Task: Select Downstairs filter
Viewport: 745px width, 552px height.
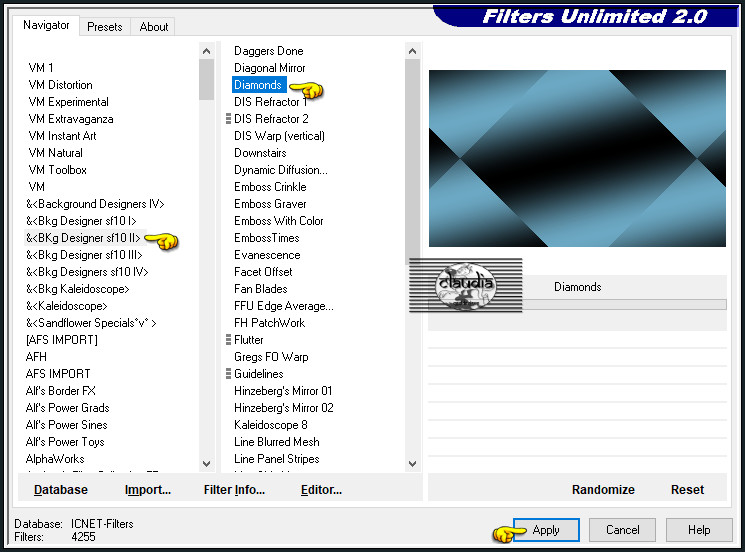Action: tap(260, 153)
